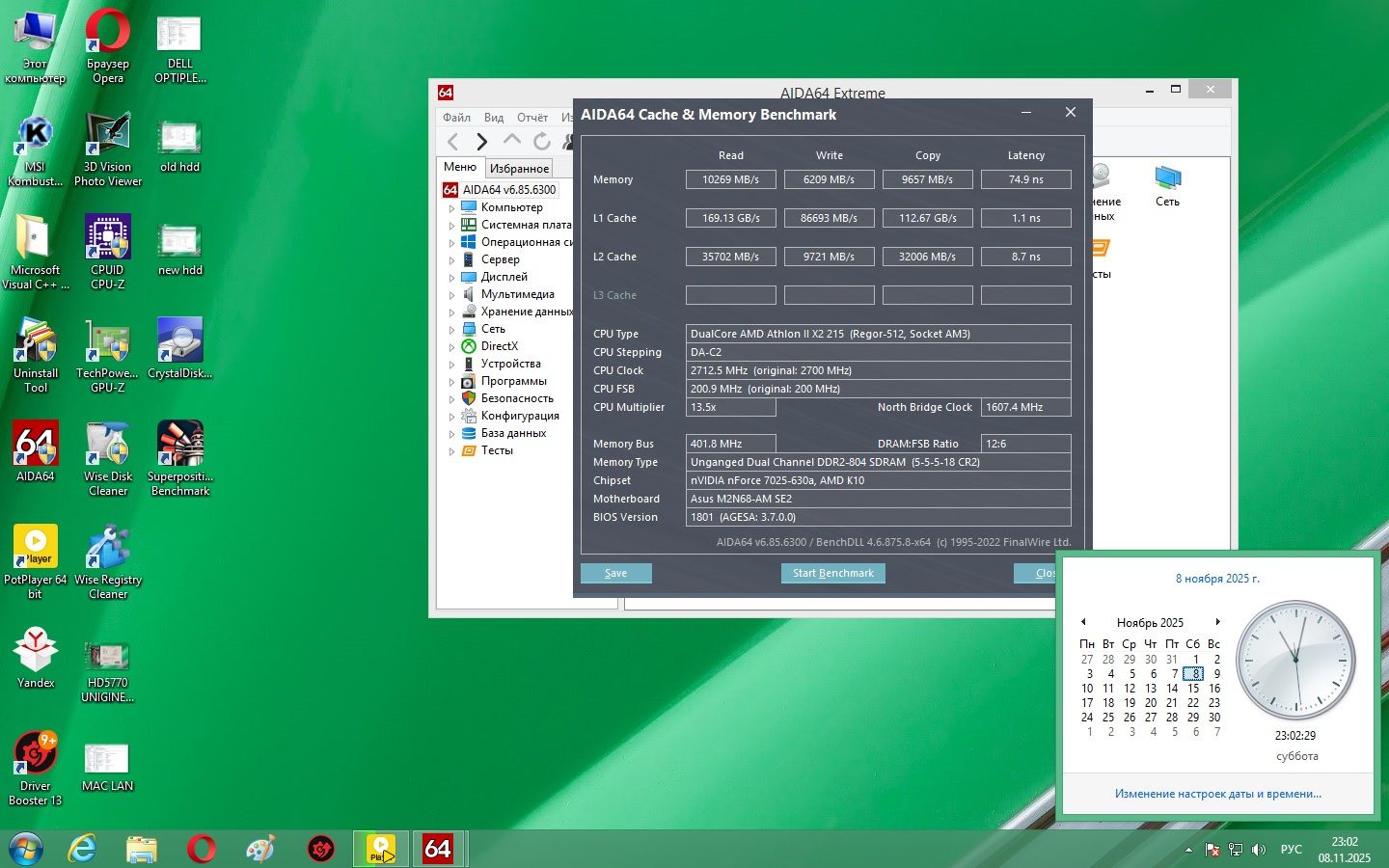Open the CrystalDisk shortcut on desktop
The width and height of the screenshot is (1389, 868).
(x=179, y=349)
